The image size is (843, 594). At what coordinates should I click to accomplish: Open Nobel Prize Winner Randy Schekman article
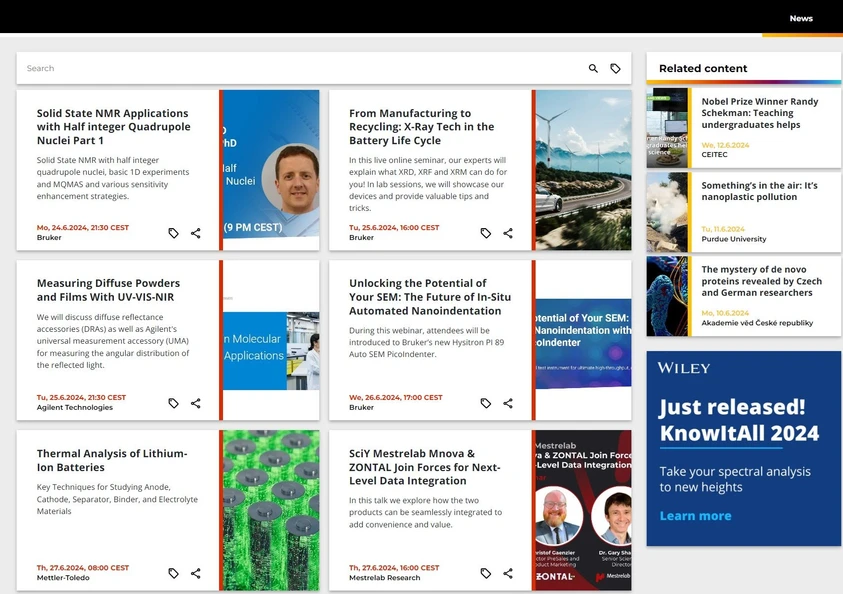click(x=760, y=113)
